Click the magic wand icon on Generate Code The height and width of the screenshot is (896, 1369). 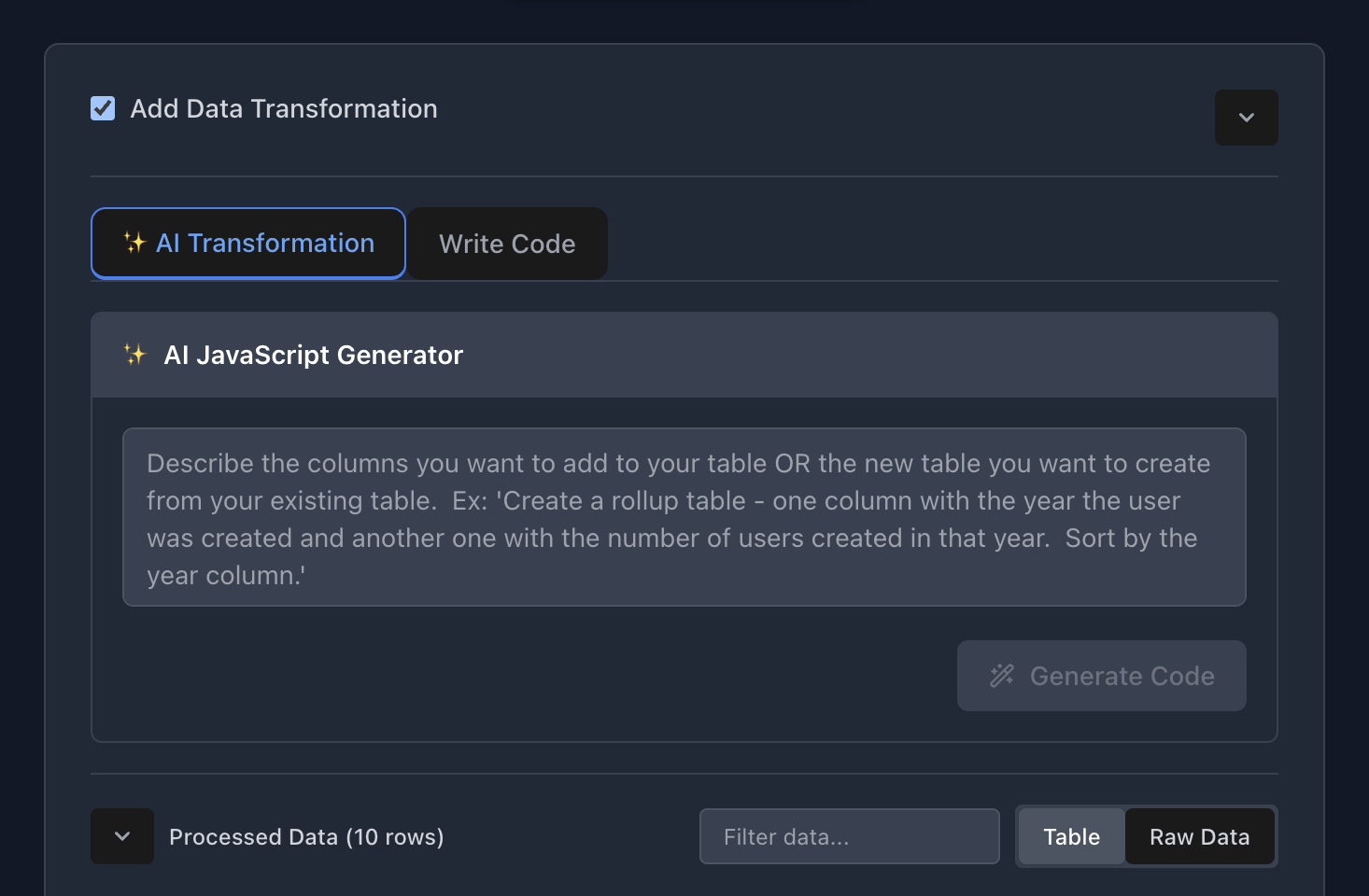pyautogui.click(x=1002, y=676)
